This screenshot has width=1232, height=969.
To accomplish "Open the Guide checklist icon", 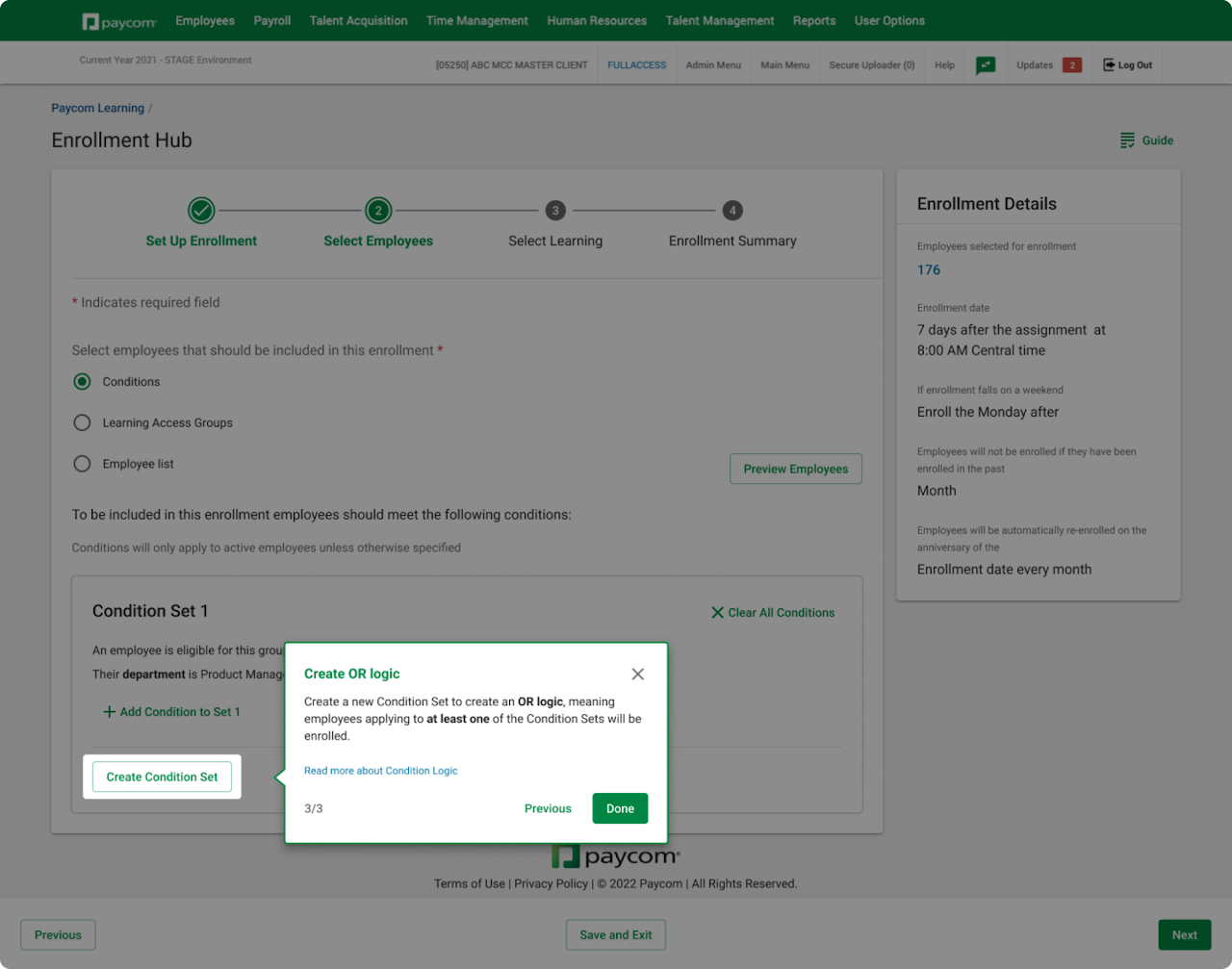I will pos(1128,140).
